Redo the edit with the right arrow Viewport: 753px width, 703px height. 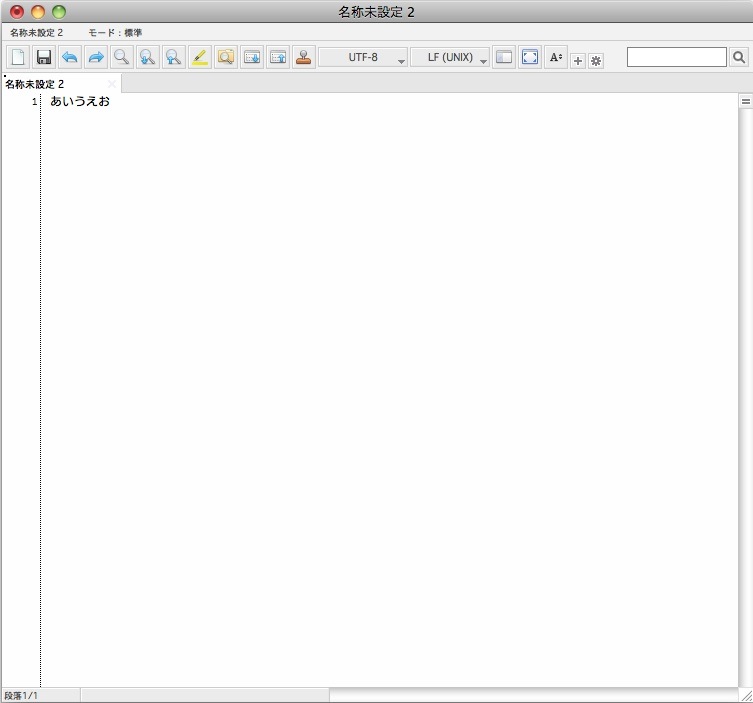pos(96,58)
